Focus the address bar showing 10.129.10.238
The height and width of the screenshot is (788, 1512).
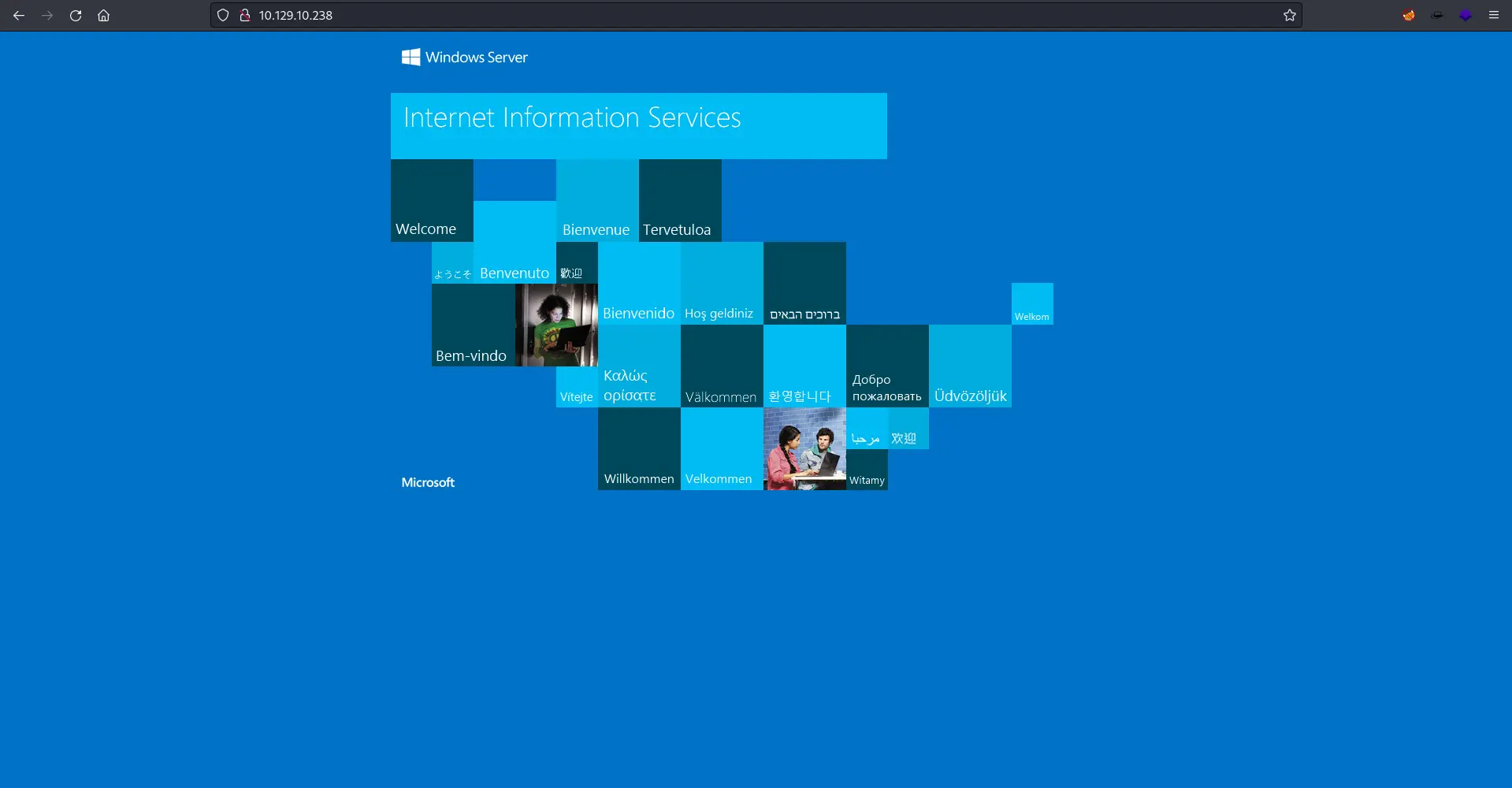709,15
